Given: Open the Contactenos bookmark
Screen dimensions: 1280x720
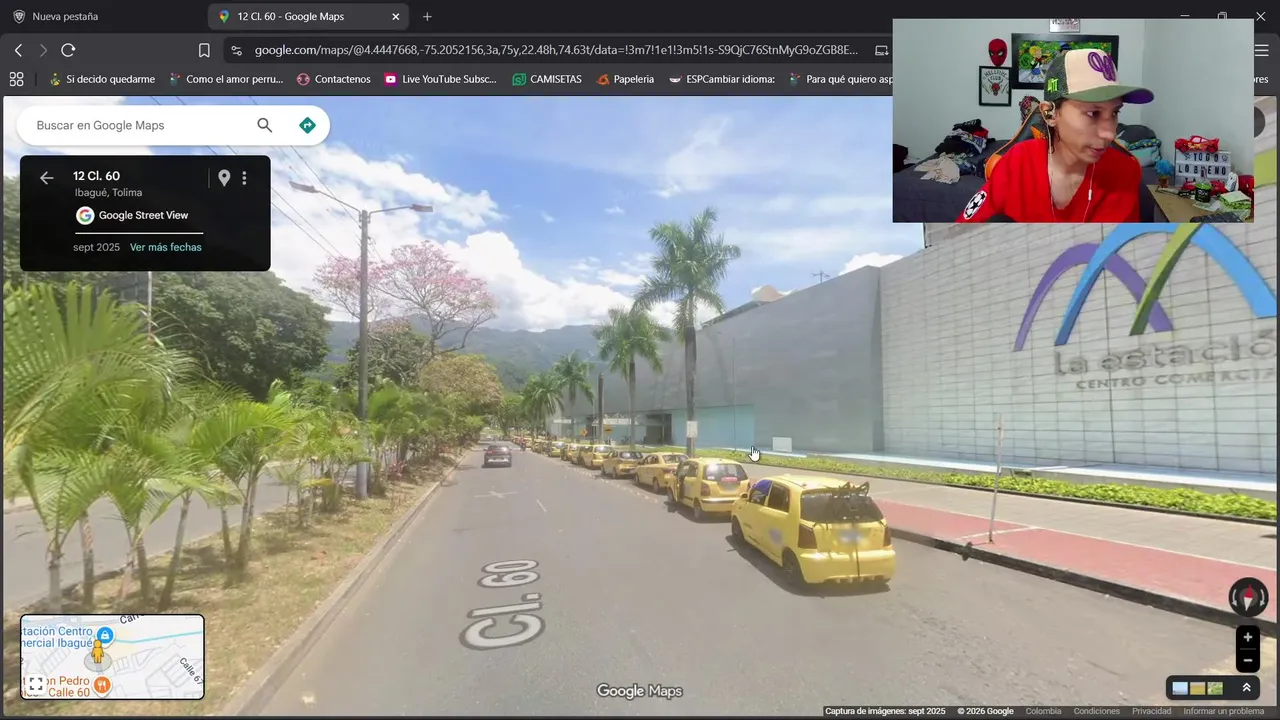Looking at the screenshot, I should pyautogui.click(x=333, y=79).
